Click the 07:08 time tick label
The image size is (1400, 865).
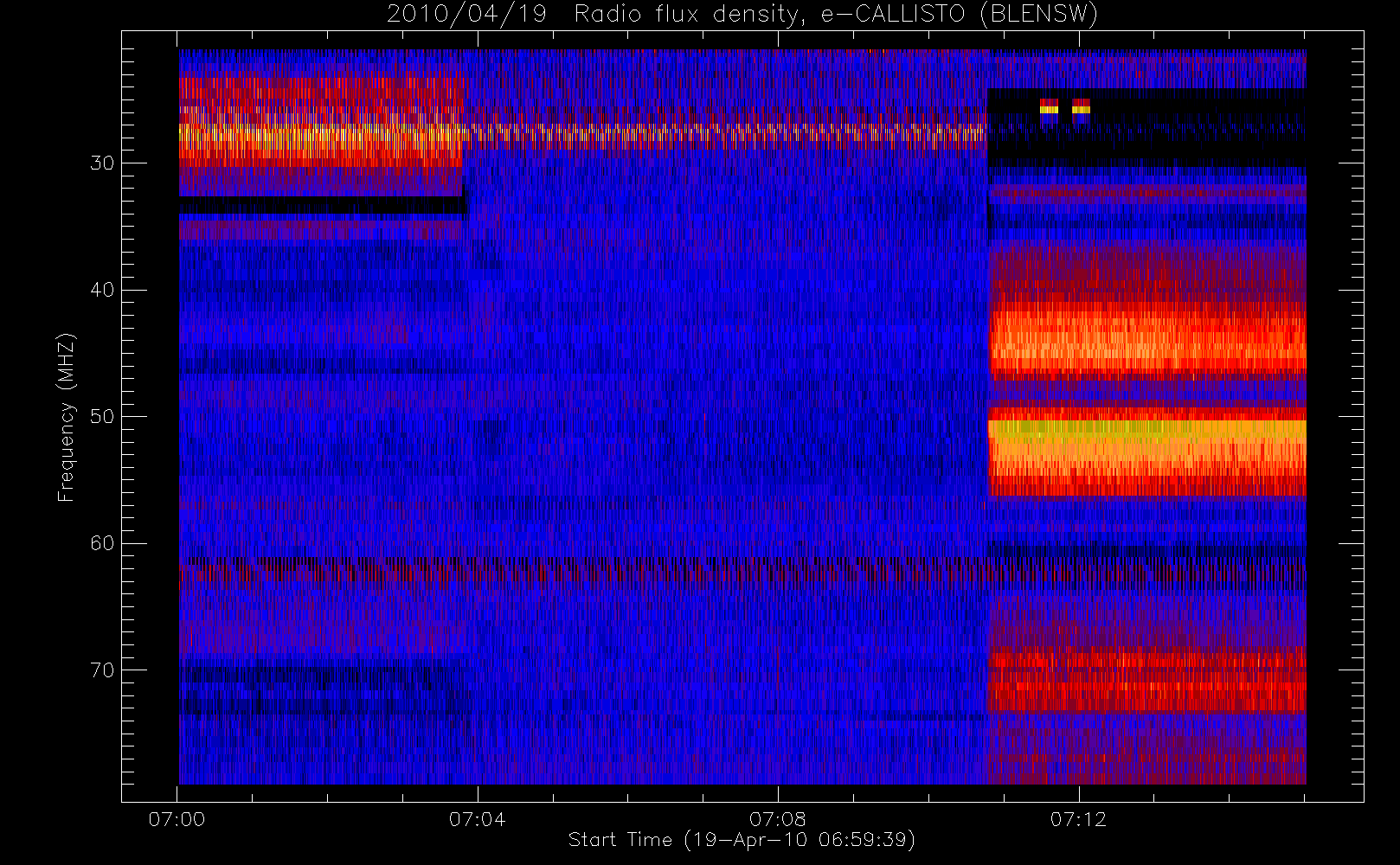[x=777, y=819]
